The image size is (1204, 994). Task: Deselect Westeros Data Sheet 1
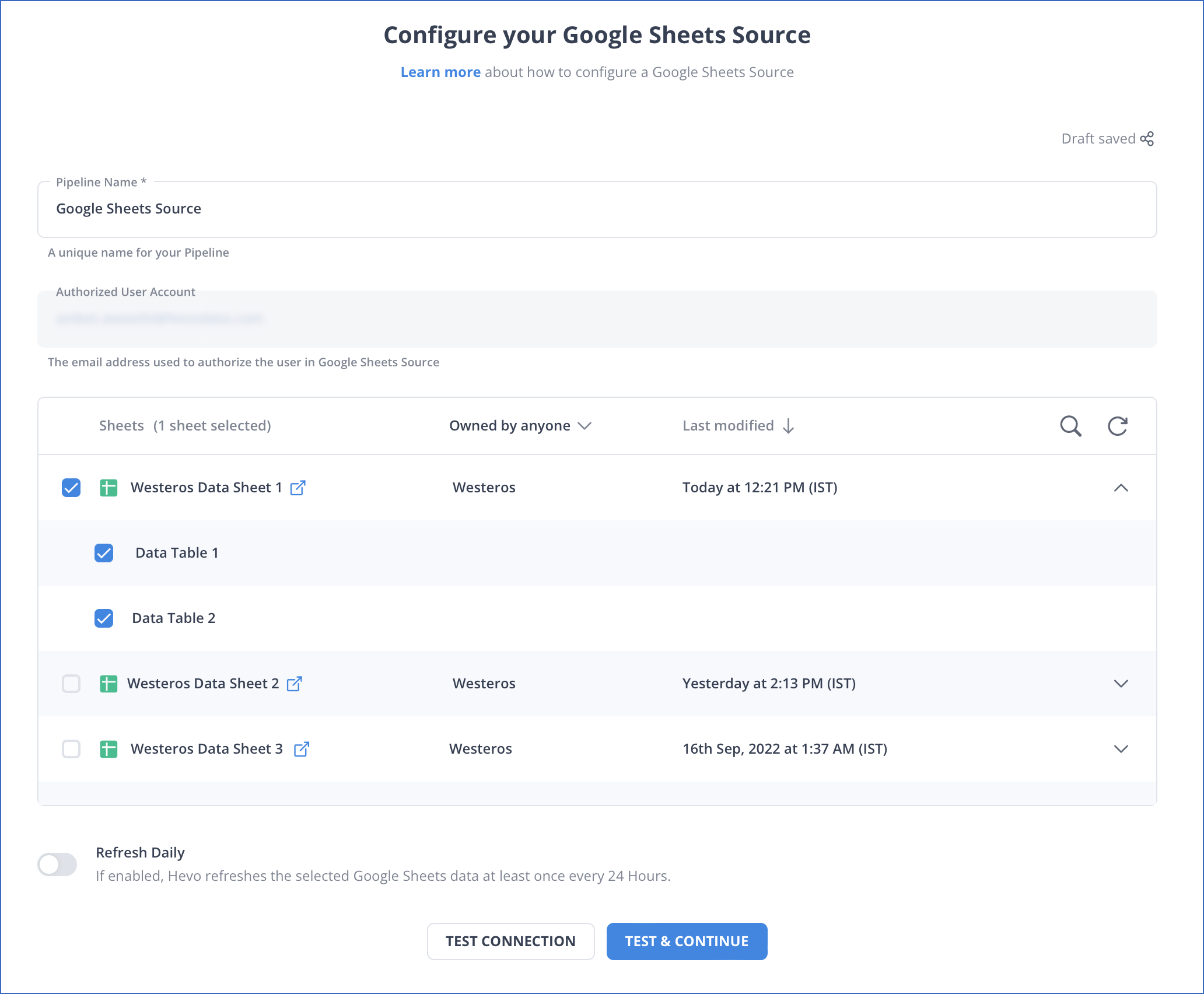[x=71, y=488]
